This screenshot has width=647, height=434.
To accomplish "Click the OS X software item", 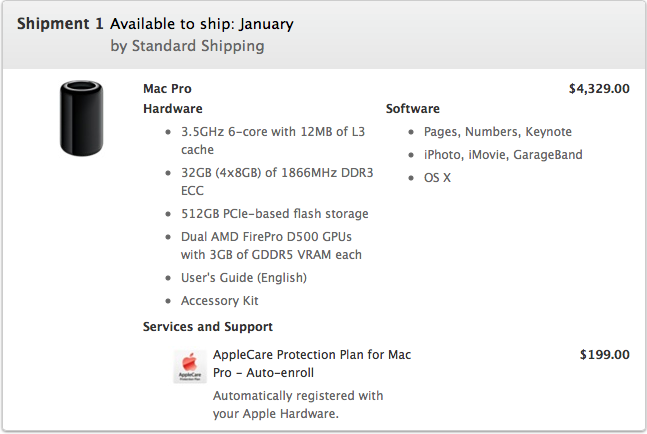I will (x=438, y=178).
